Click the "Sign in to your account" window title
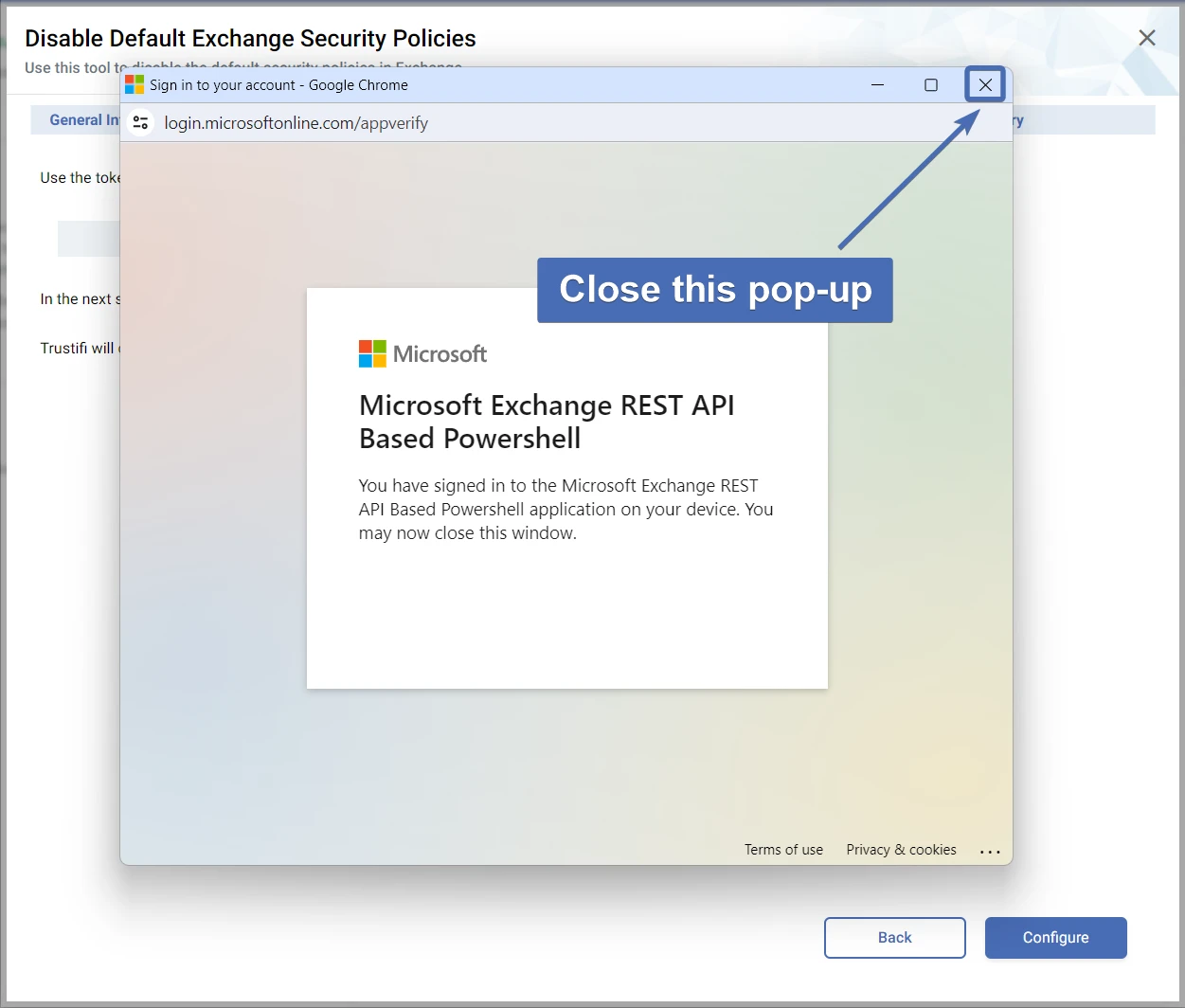The height and width of the screenshot is (1008, 1185). pyautogui.click(x=278, y=85)
